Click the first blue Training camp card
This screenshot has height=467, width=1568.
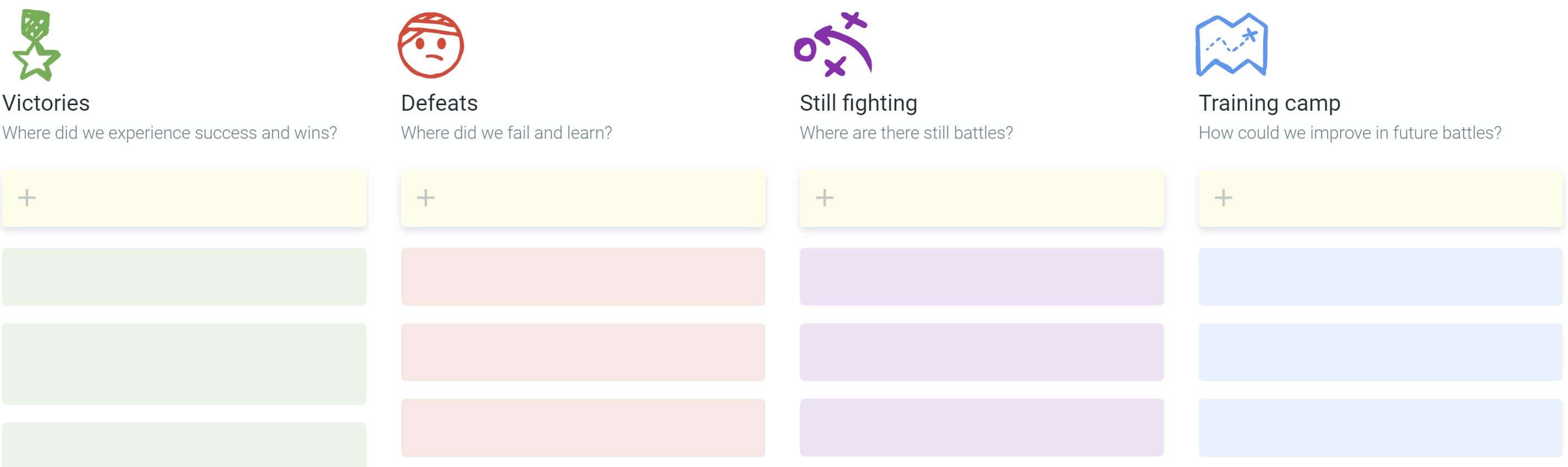pos(1380,276)
